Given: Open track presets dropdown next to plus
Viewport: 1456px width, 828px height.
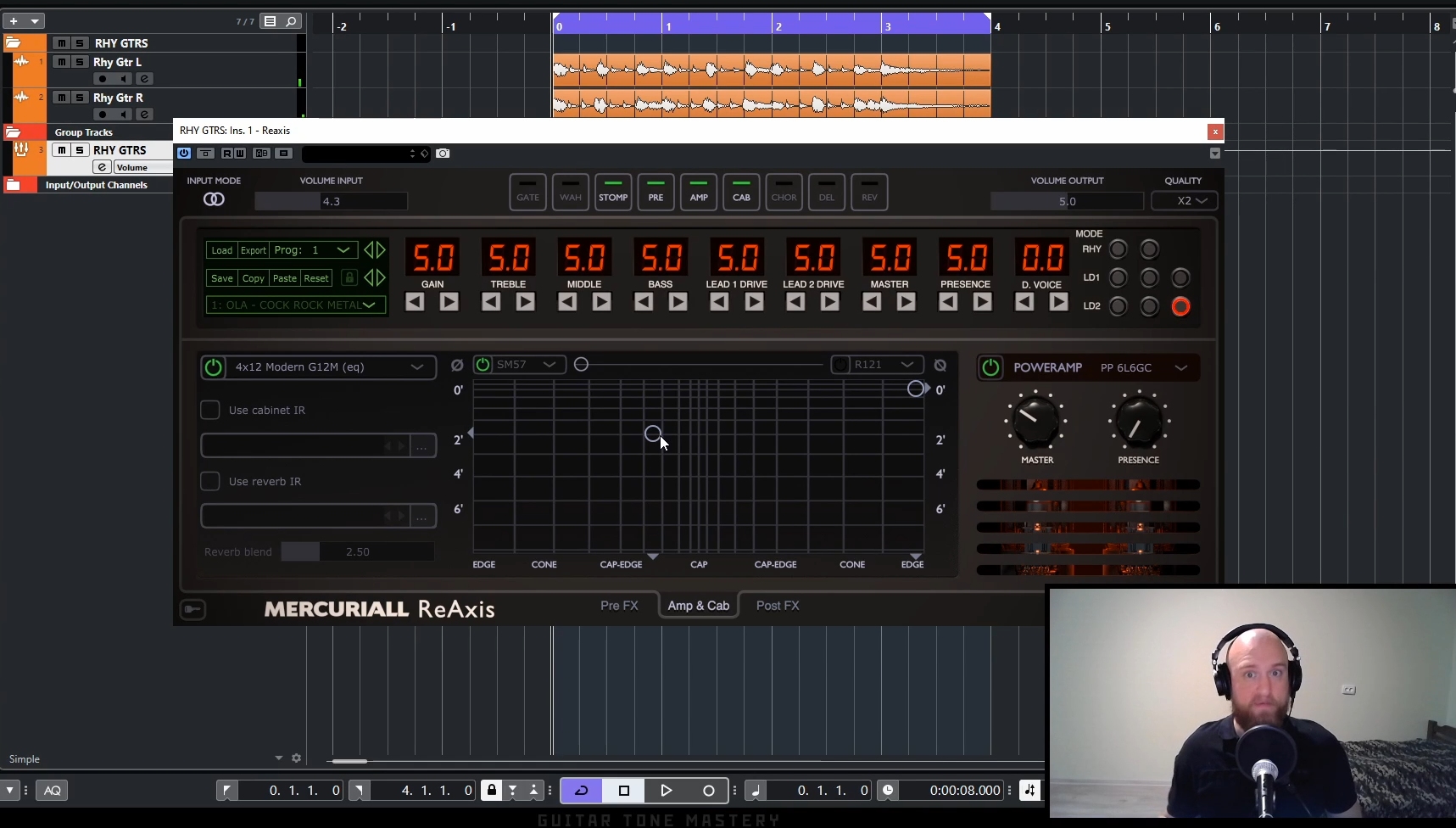Looking at the screenshot, I should pyautogui.click(x=35, y=21).
